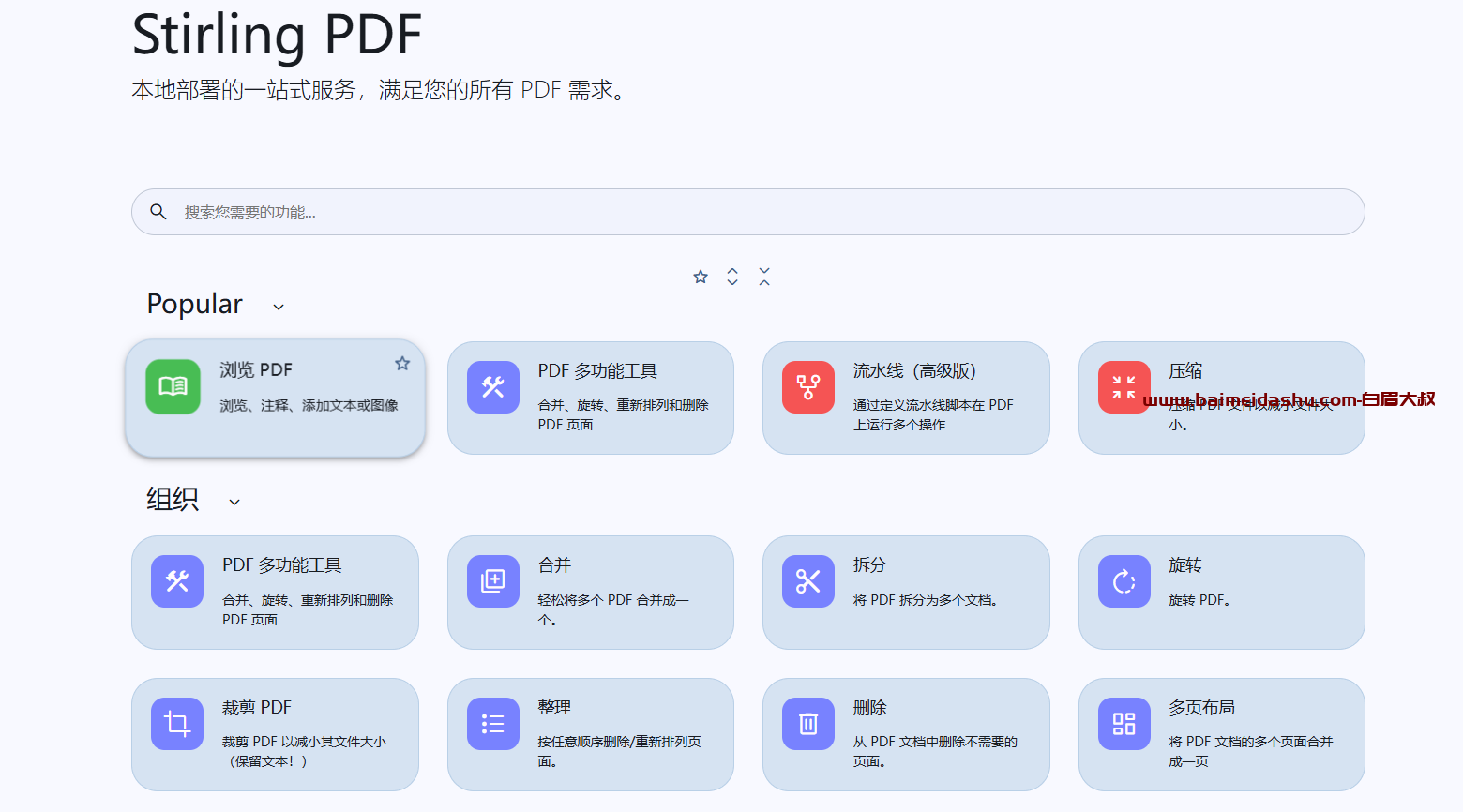The image size is (1463, 812).
Task: Click the trash icon for 删除
Action: 808,724
